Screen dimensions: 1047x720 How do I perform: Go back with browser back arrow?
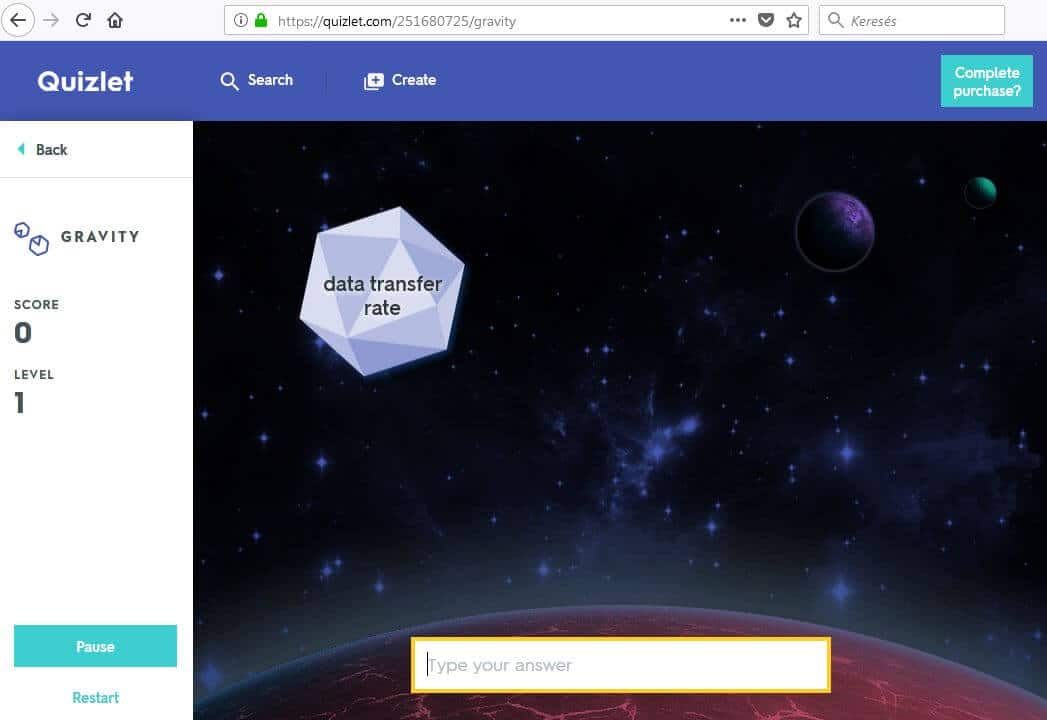(x=18, y=20)
